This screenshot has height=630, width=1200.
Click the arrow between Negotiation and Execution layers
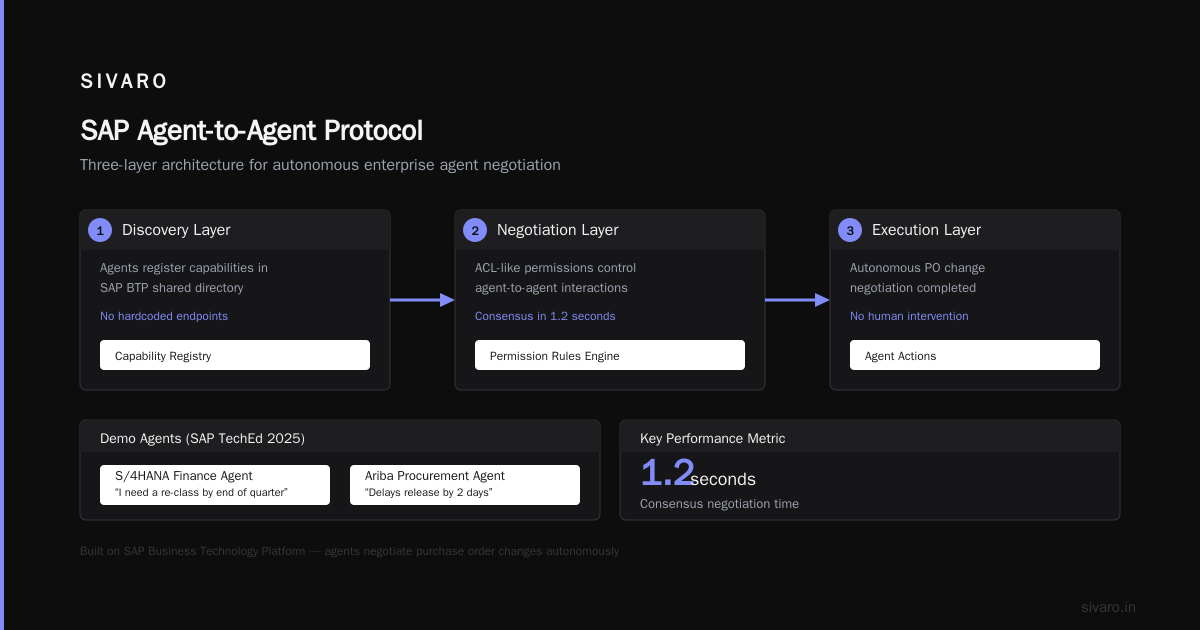pos(797,300)
